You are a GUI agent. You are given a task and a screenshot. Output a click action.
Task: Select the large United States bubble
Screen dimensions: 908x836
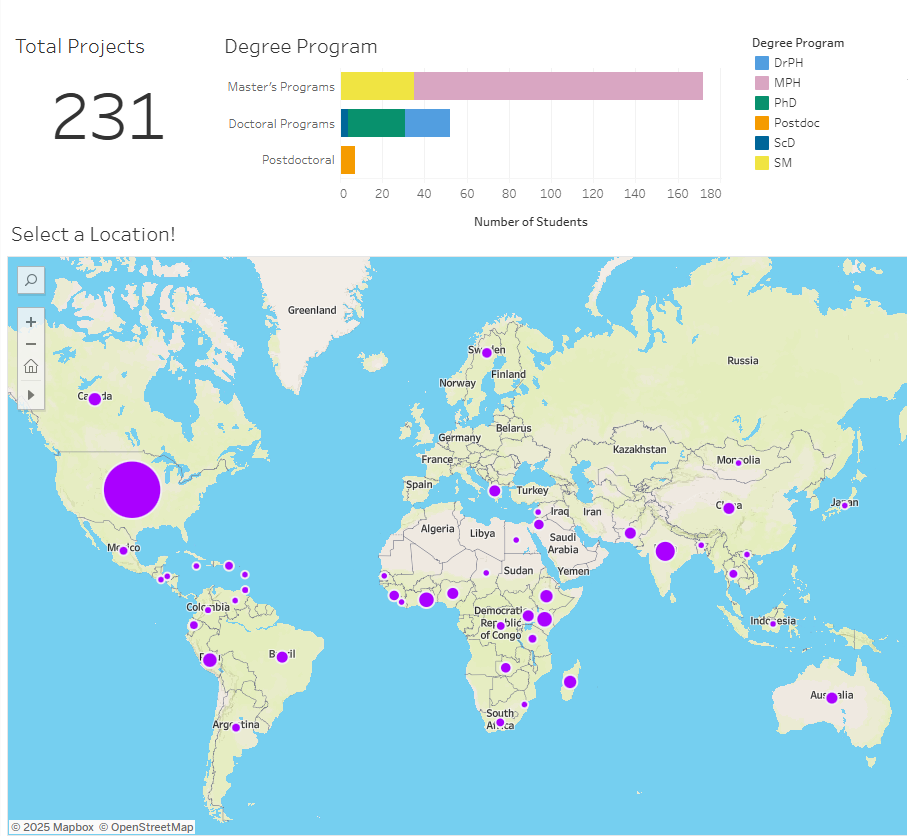pos(133,490)
